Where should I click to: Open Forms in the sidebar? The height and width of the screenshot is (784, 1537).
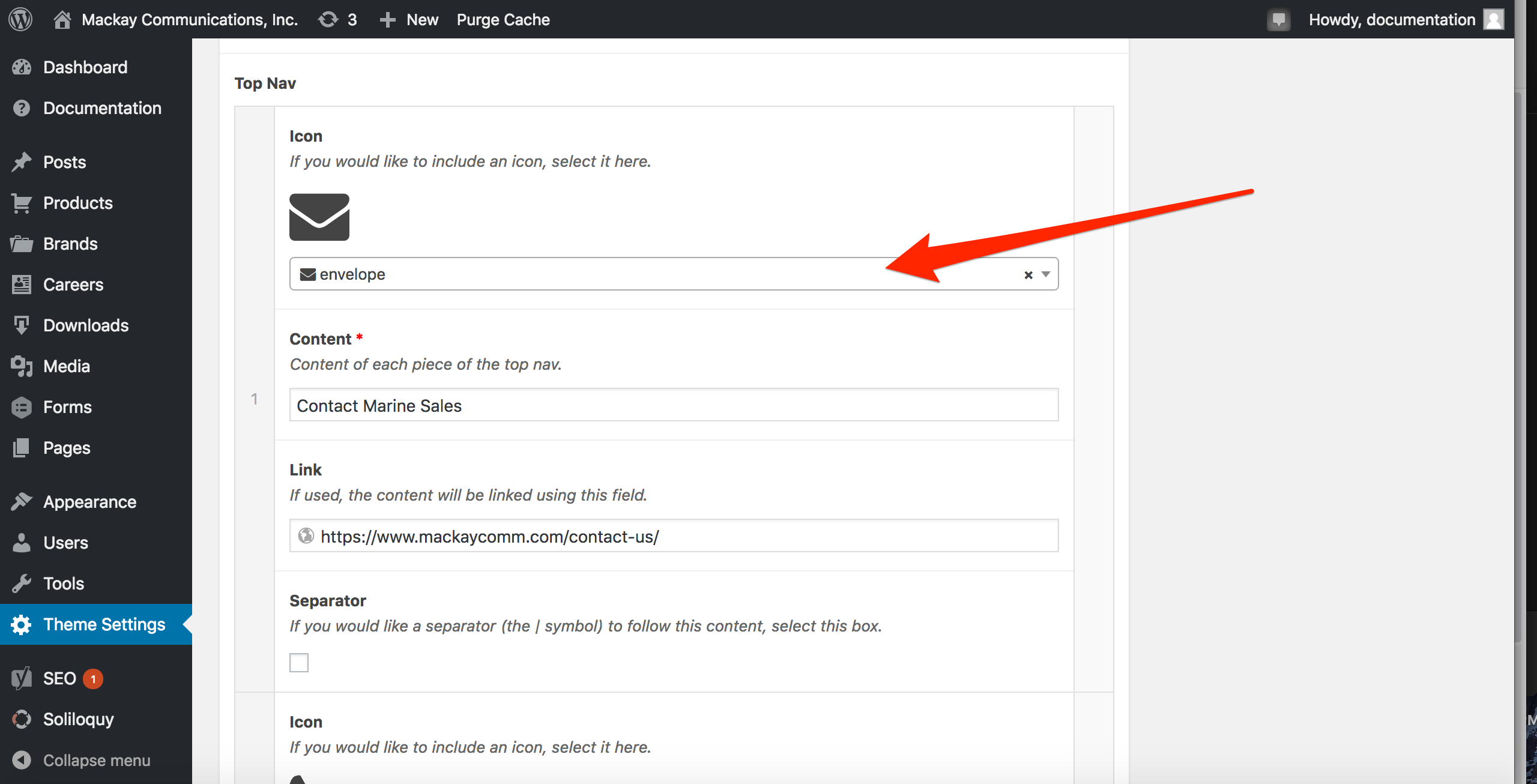tap(96, 407)
